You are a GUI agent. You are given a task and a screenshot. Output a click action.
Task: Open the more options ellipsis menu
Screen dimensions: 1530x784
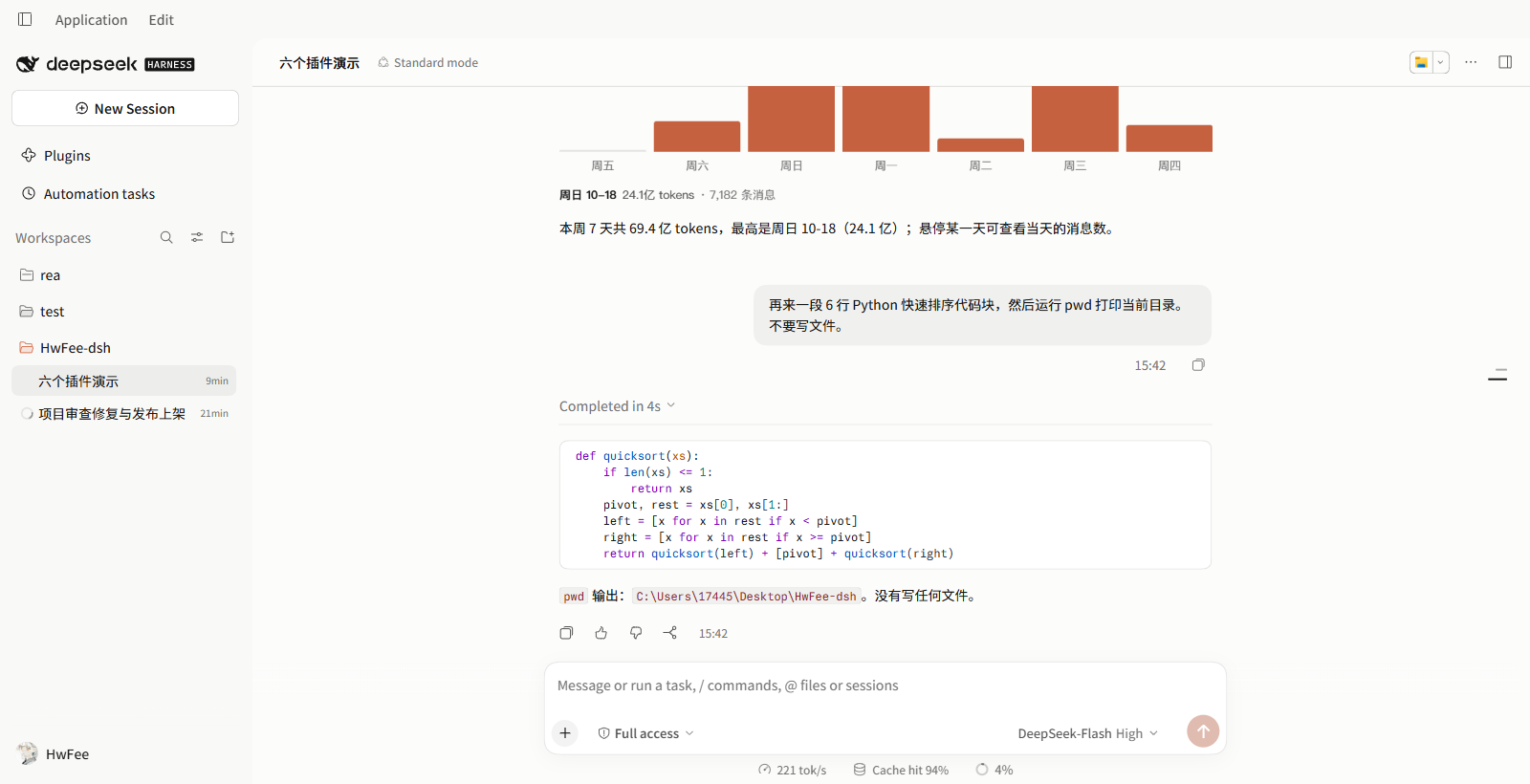pyautogui.click(x=1471, y=62)
